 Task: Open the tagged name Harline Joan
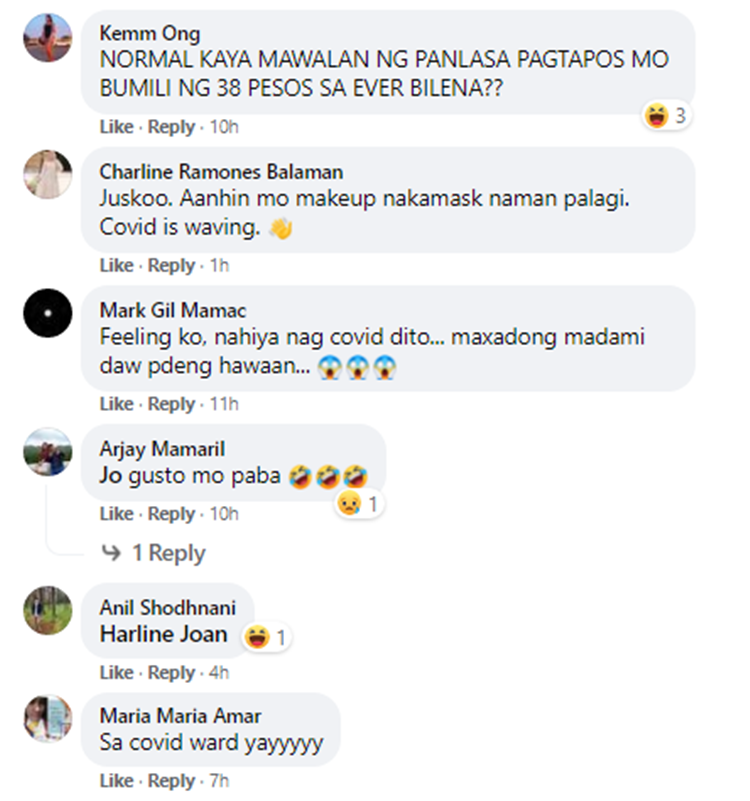[x=163, y=634]
